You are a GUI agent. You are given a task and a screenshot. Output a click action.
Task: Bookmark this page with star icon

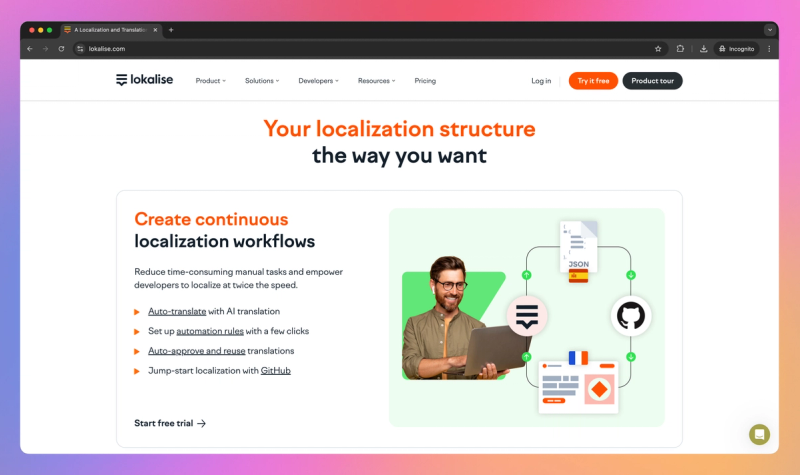click(x=658, y=49)
